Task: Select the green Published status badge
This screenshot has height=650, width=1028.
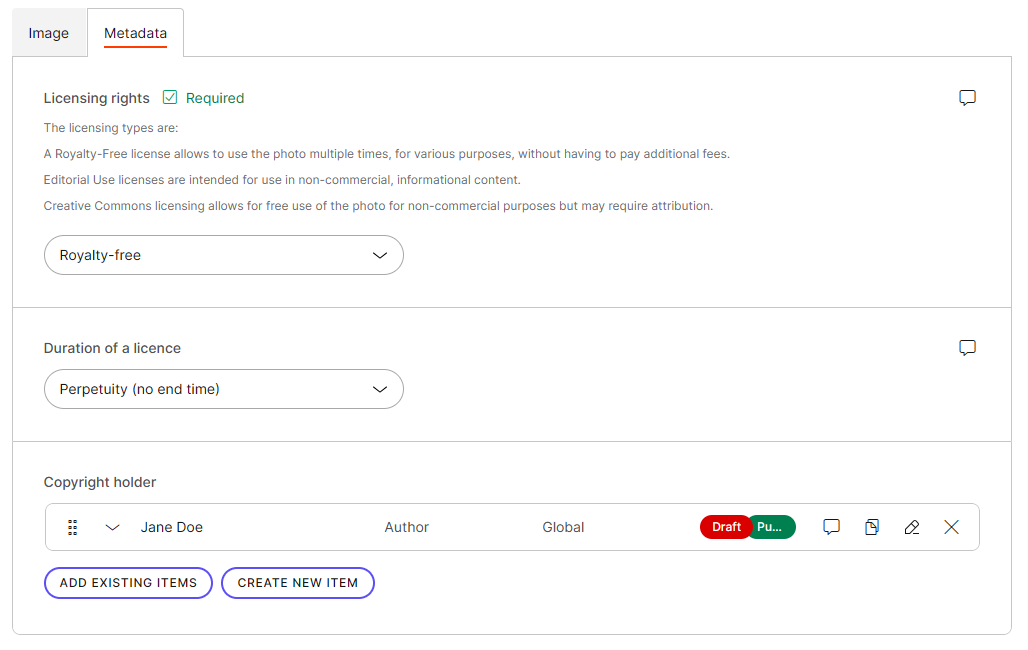Action: click(x=772, y=527)
